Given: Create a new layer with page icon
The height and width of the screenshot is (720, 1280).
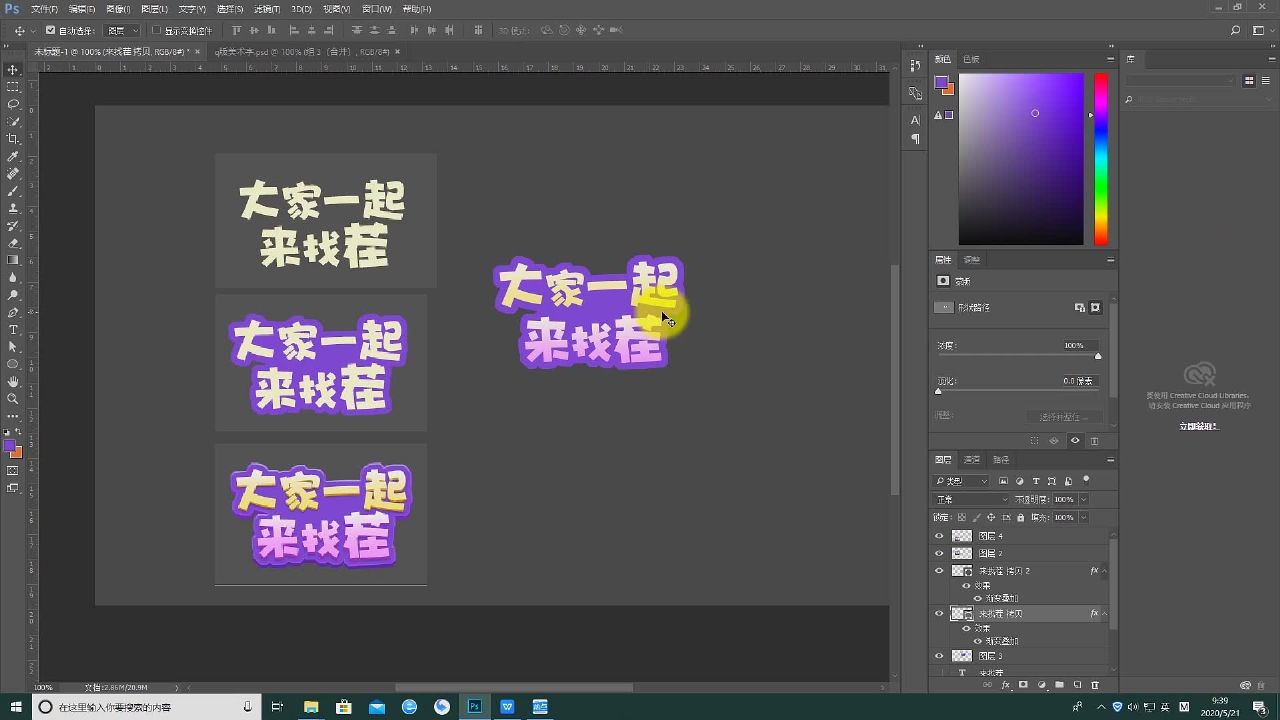Looking at the screenshot, I should (x=1077, y=685).
